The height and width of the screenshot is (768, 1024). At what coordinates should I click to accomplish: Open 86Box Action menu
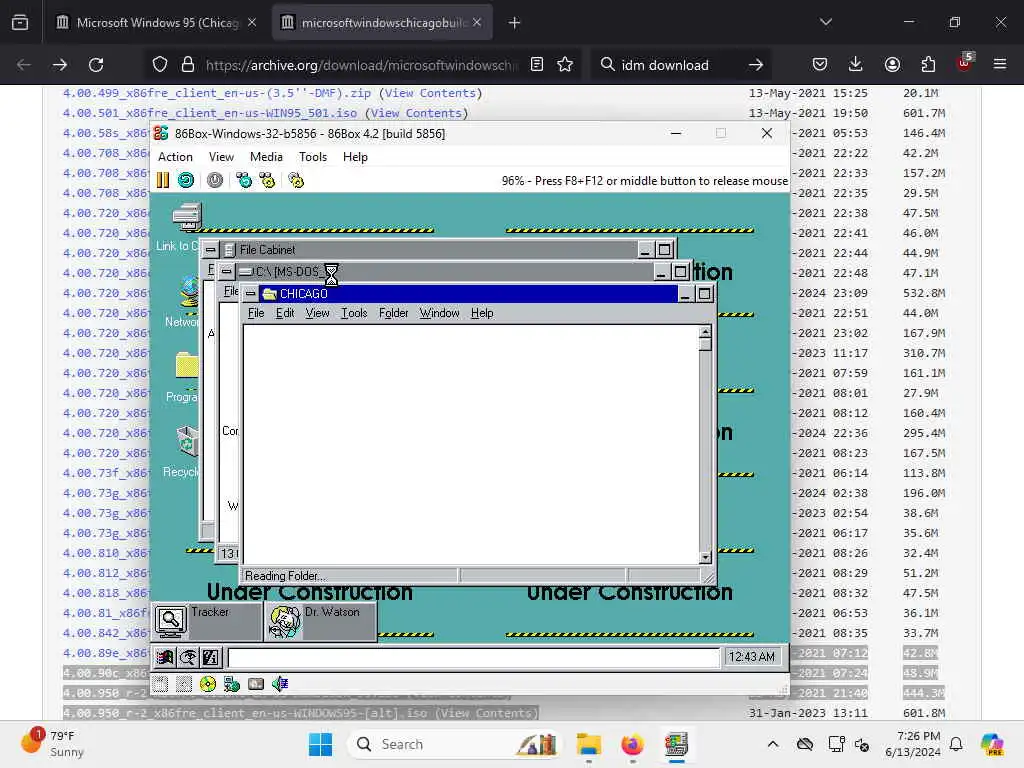(175, 157)
